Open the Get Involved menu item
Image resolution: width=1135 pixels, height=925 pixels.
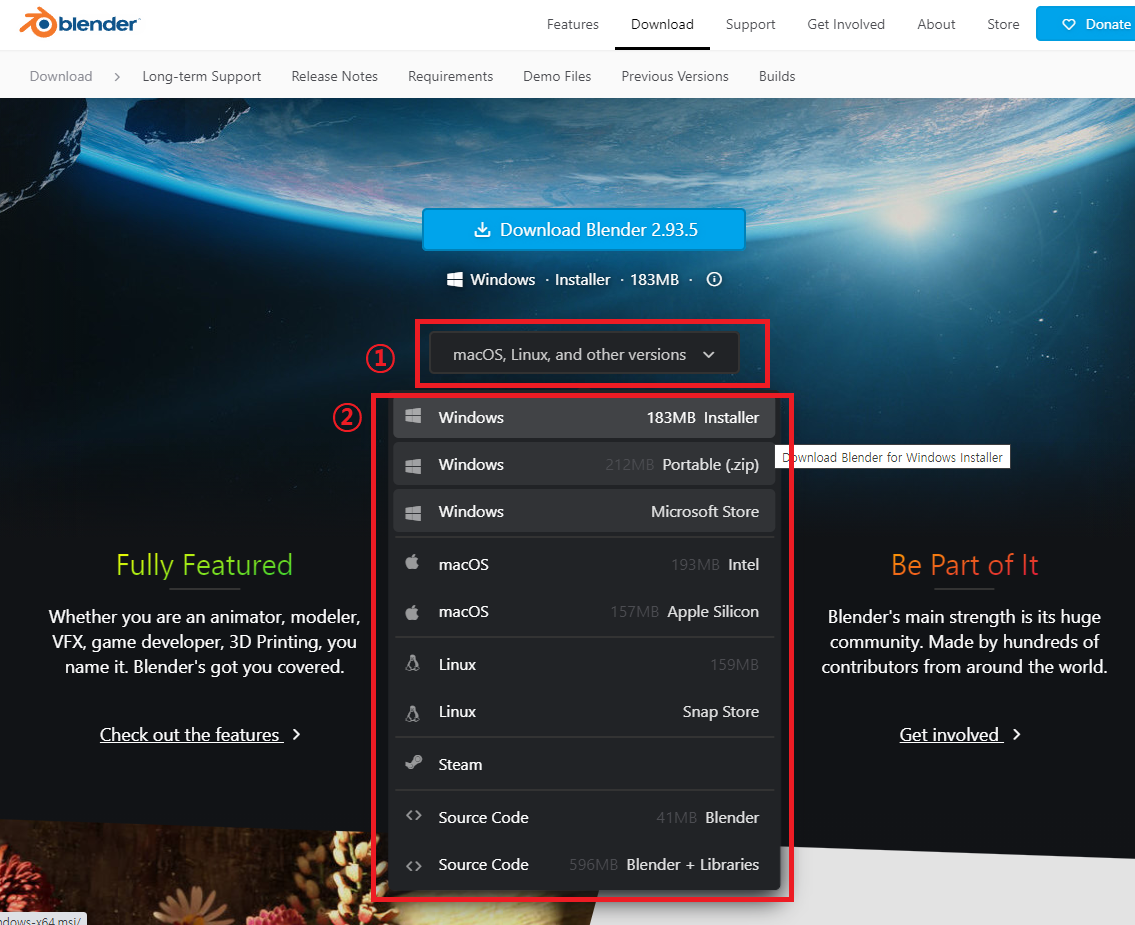(x=845, y=25)
